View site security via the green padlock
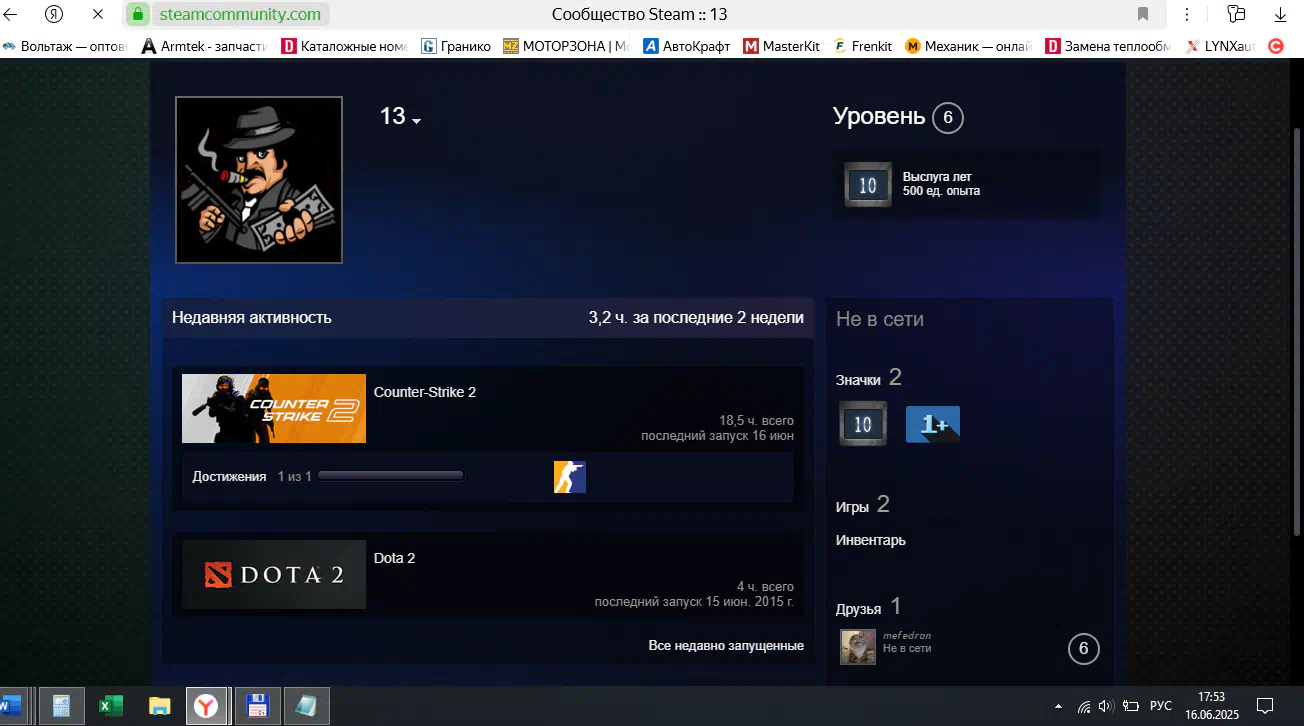This screenshot has width=1304, height=726. point(138,15)
